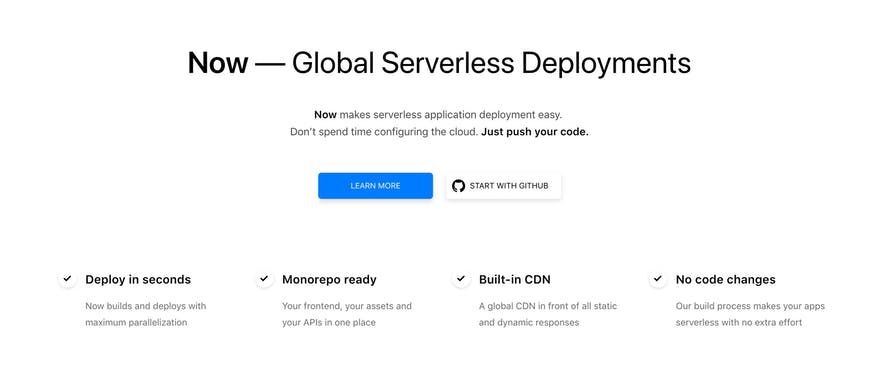Select the Deploy in seconds heading
Viewport: 889px width, 380px height.
tap(138, 280)
